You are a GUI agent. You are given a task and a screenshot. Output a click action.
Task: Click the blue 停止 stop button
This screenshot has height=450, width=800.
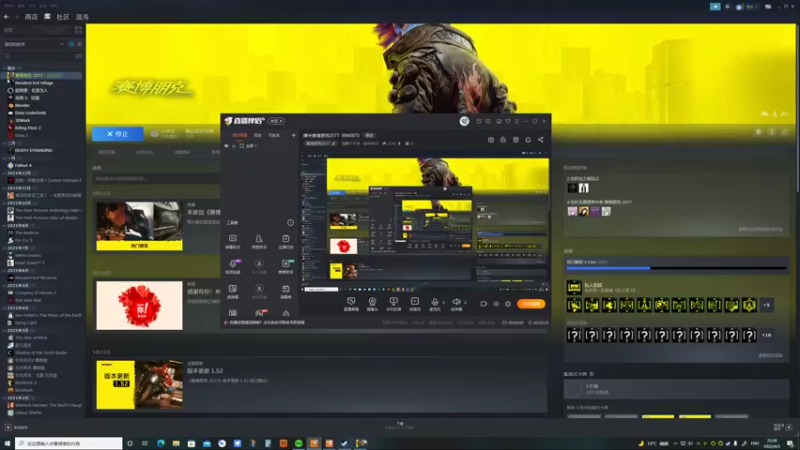pyautogui.click(x=117, y=134)
